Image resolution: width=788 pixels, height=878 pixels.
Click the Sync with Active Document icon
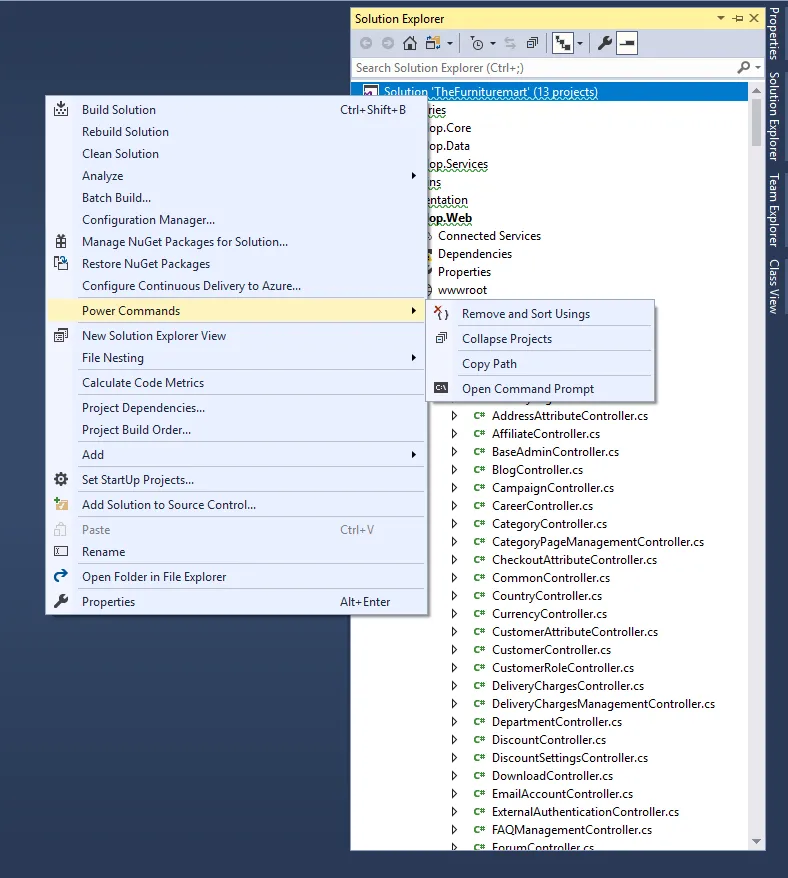510,43
